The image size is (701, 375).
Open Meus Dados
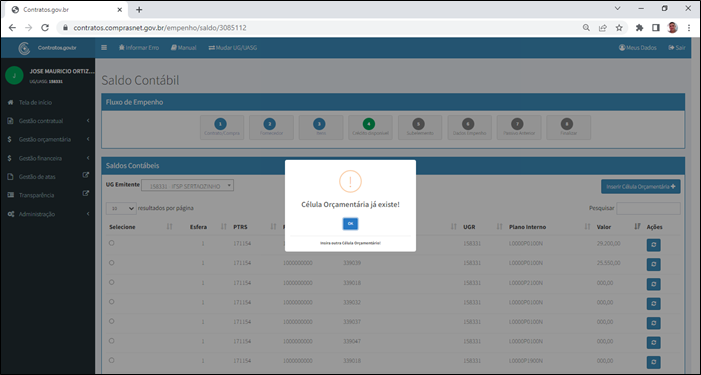click(x=638, y=47)
